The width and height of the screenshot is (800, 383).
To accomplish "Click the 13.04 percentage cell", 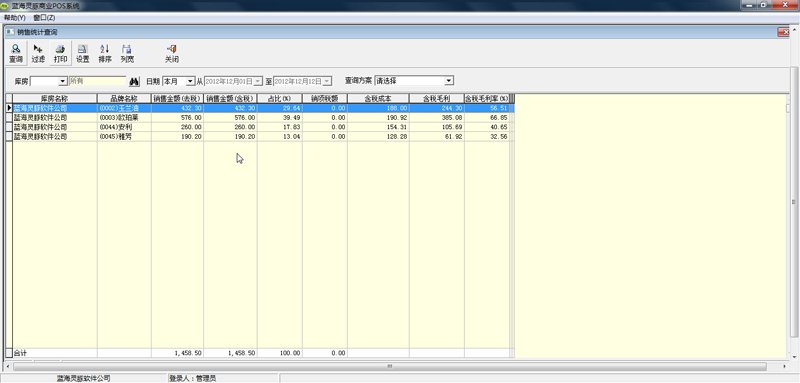I will (280, 137).
